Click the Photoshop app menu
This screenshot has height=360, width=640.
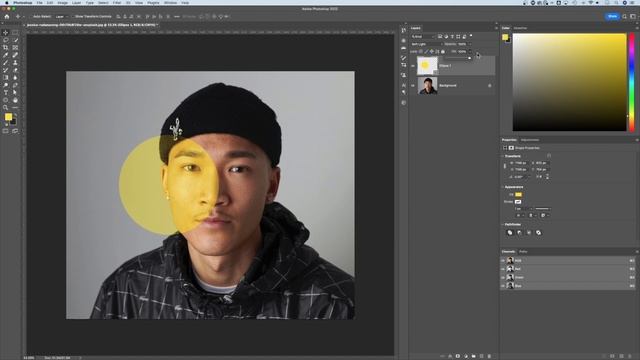(x=22, y=2)
